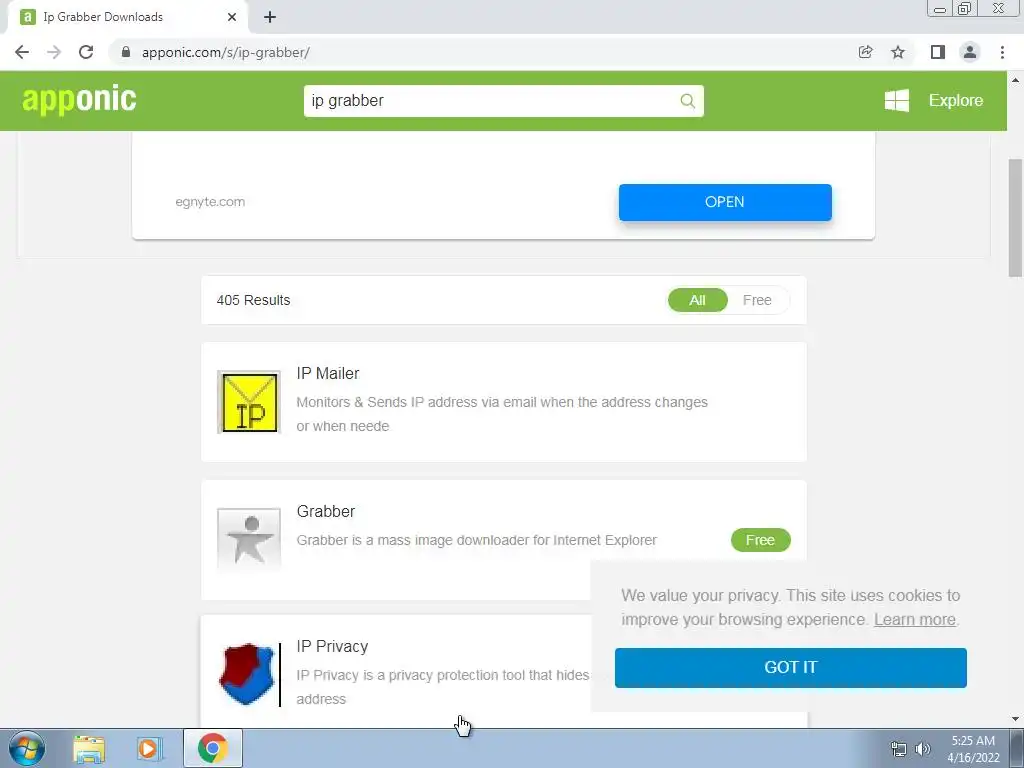Click the scrollbar down arrow
The width and height of the screenshot is (1024, 768).
tap(1015, 719)
